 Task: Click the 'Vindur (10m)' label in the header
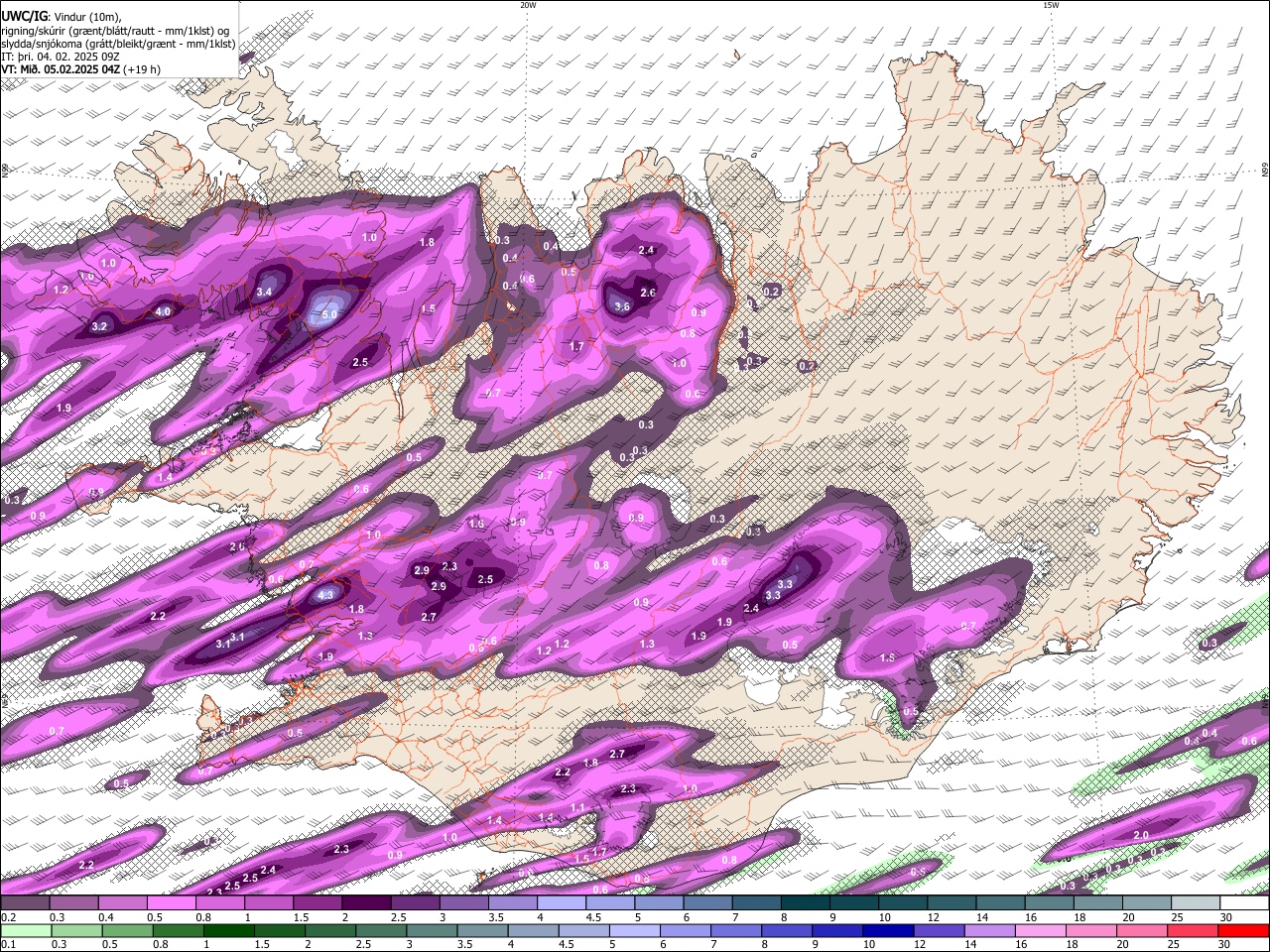(x=88, y=16)
